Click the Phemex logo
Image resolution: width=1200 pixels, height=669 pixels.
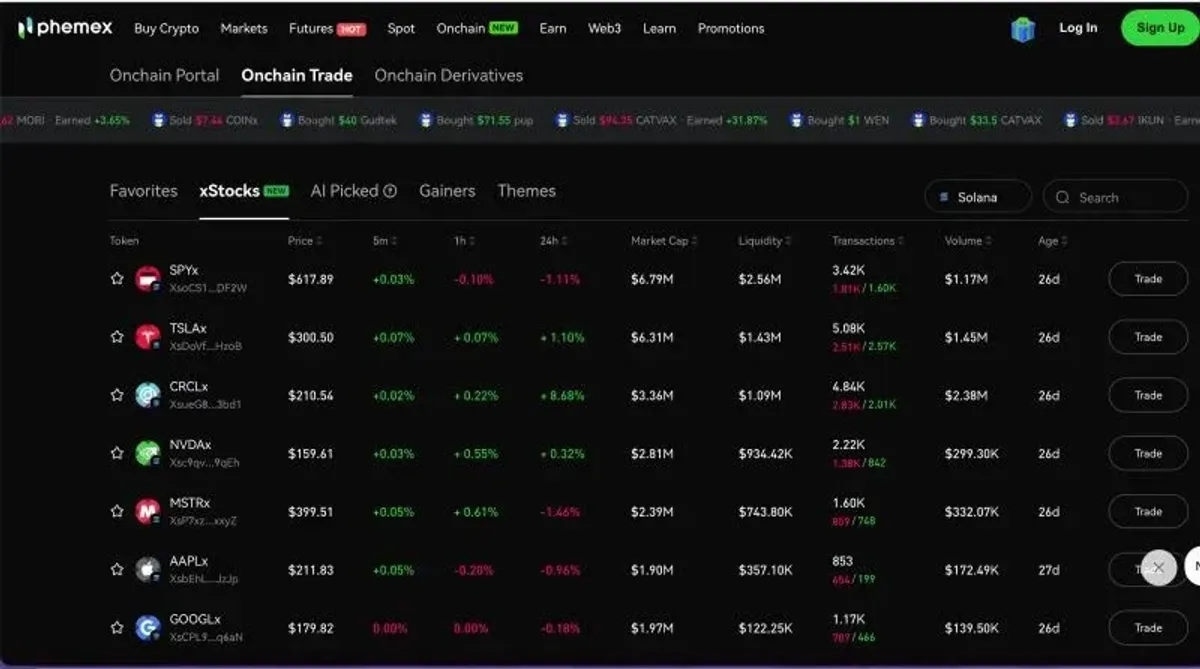[64, 28]
